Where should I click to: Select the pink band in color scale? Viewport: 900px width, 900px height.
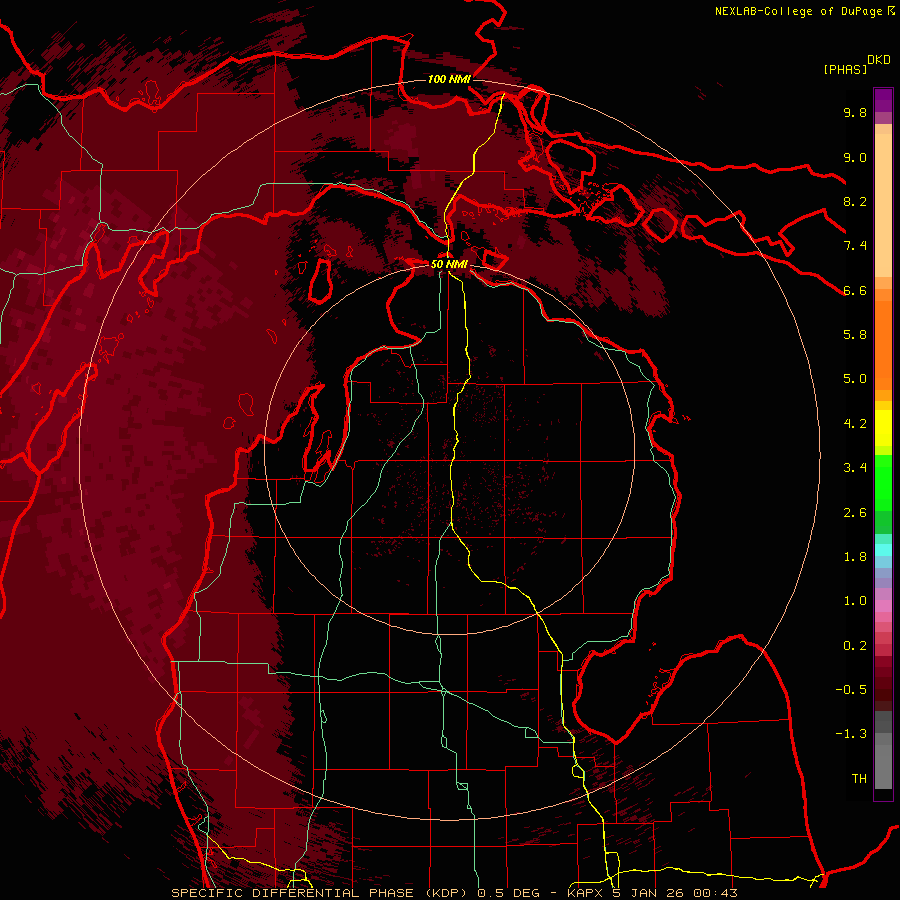point(883,606)
